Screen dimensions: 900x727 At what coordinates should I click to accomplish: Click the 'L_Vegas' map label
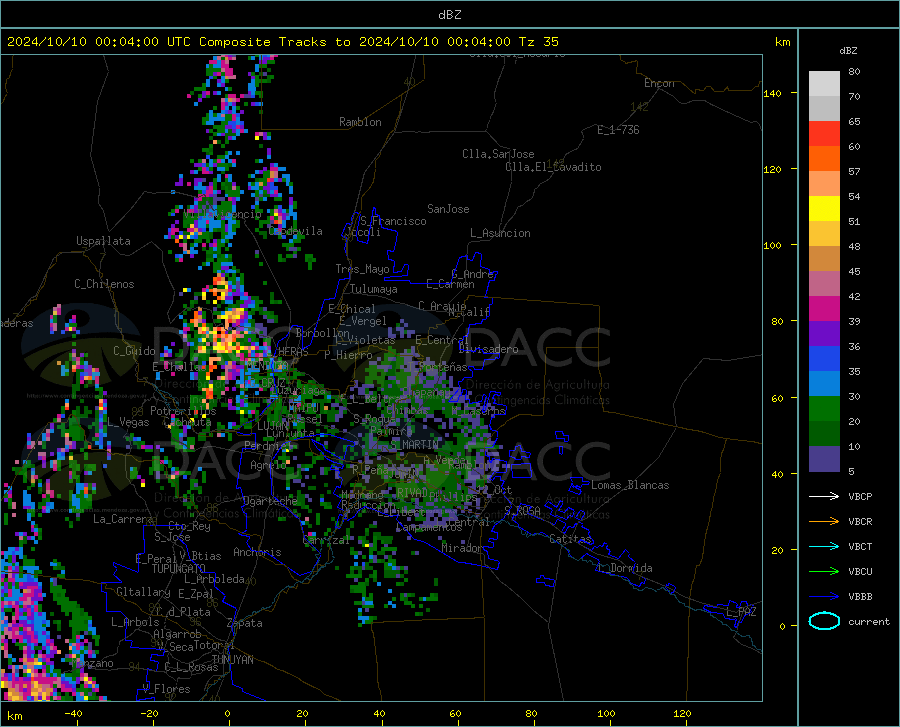point(128,422)
